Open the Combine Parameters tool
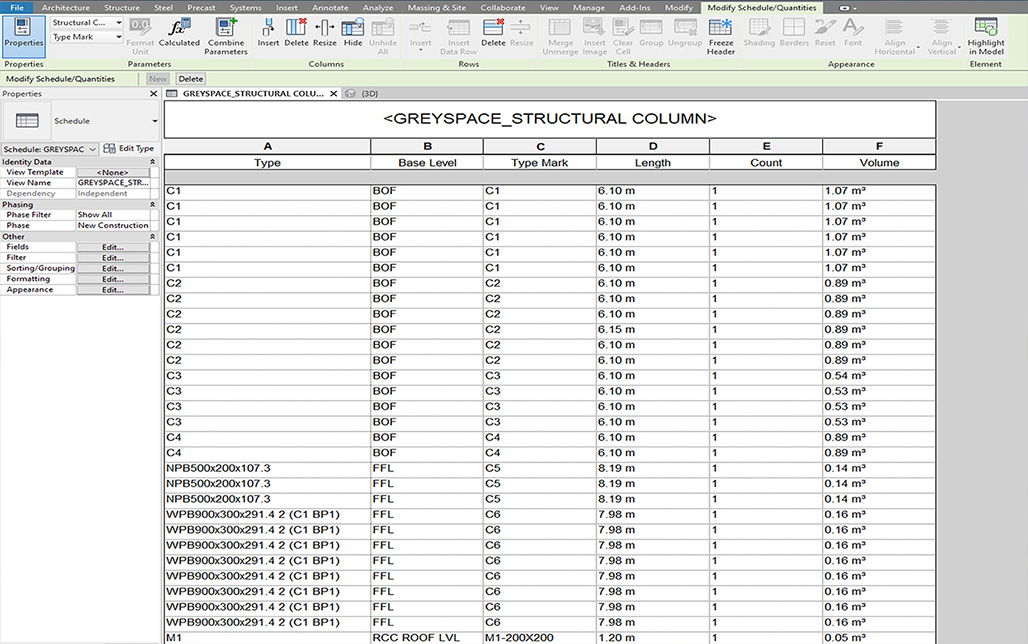Viewport: 1028px width, 644px height. point(226,36)
